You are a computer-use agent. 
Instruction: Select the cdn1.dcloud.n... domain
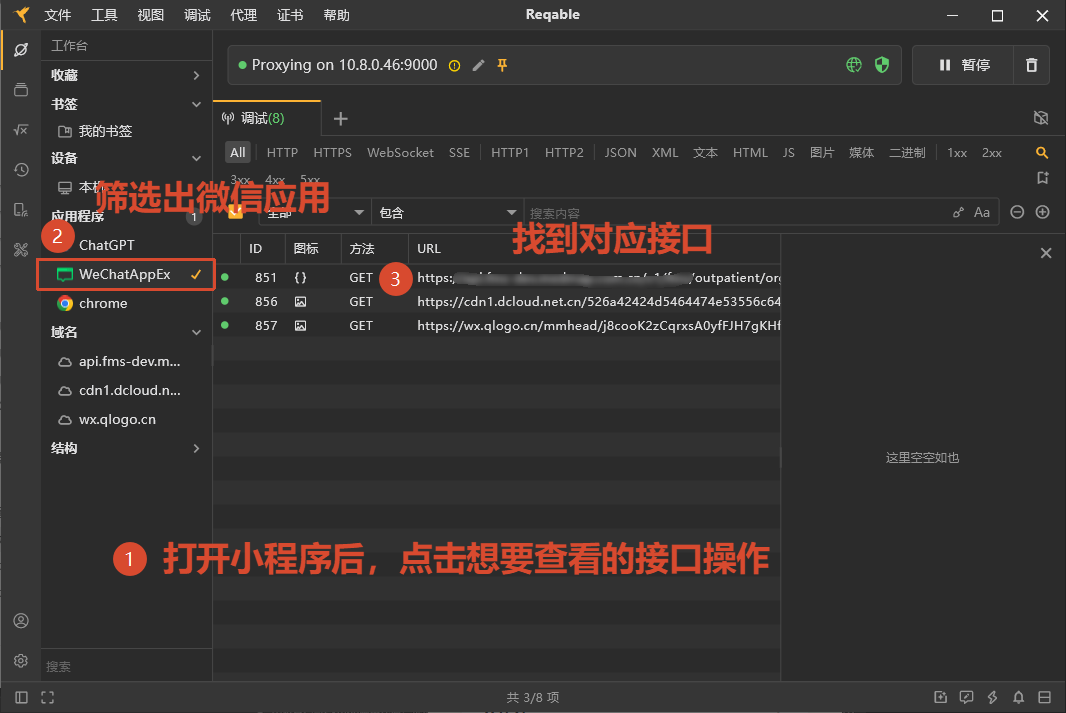tap(126, 390)
